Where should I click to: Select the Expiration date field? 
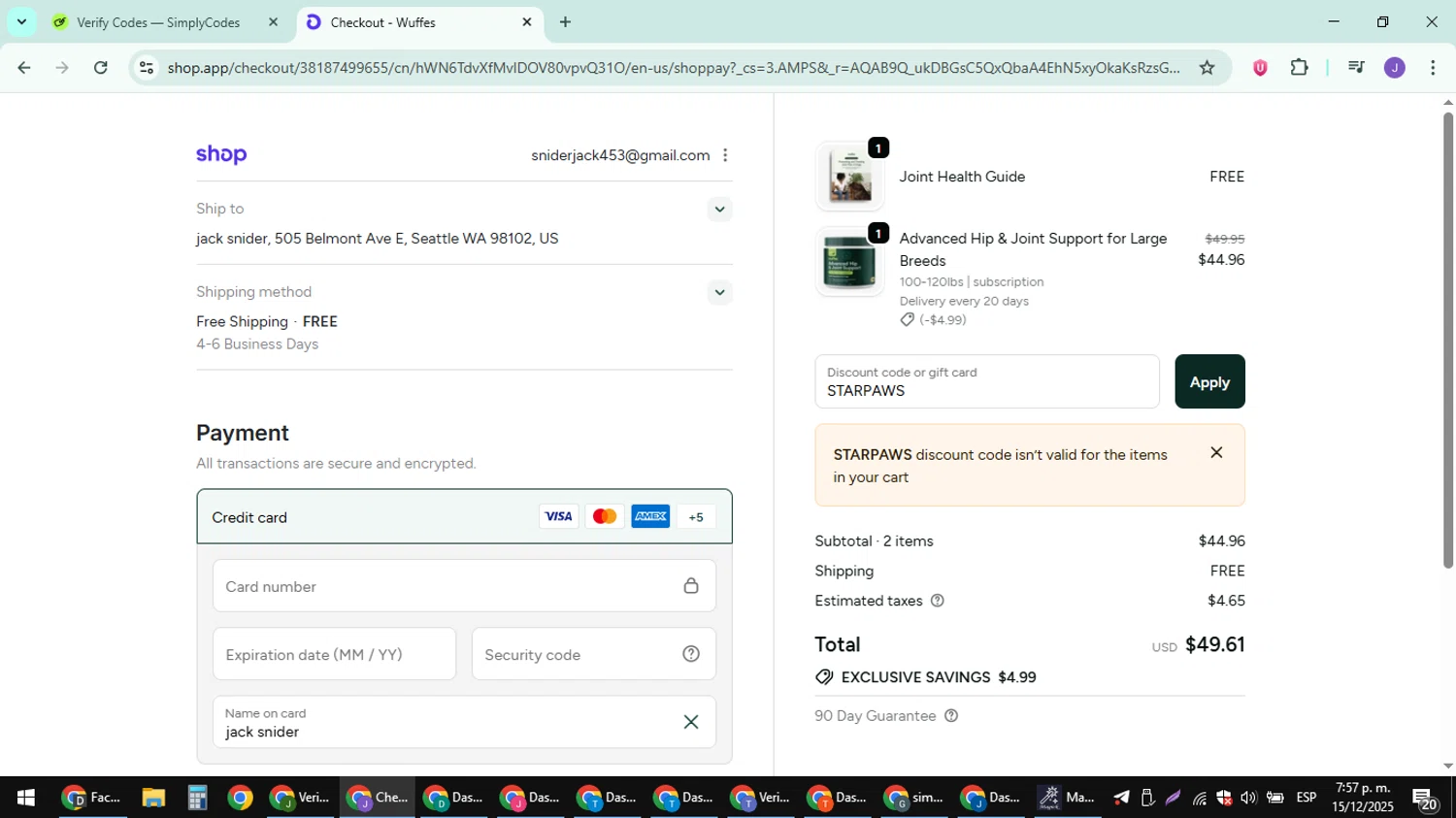334,654
